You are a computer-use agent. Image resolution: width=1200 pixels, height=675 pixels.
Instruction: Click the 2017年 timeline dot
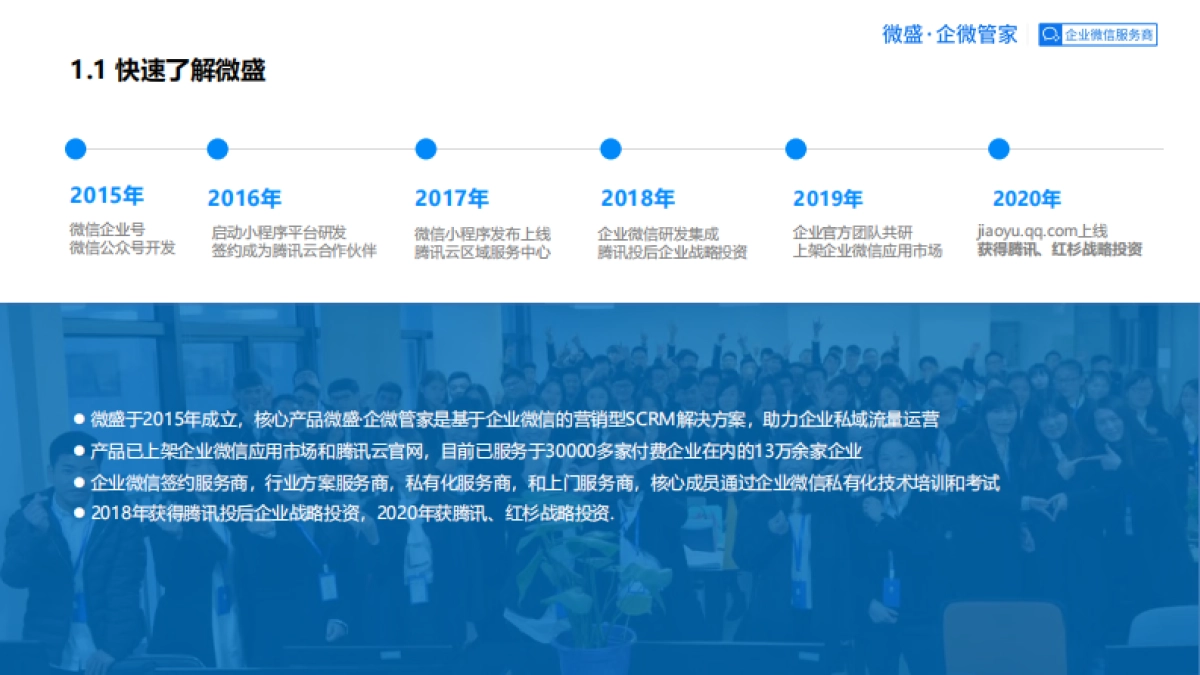425,148
